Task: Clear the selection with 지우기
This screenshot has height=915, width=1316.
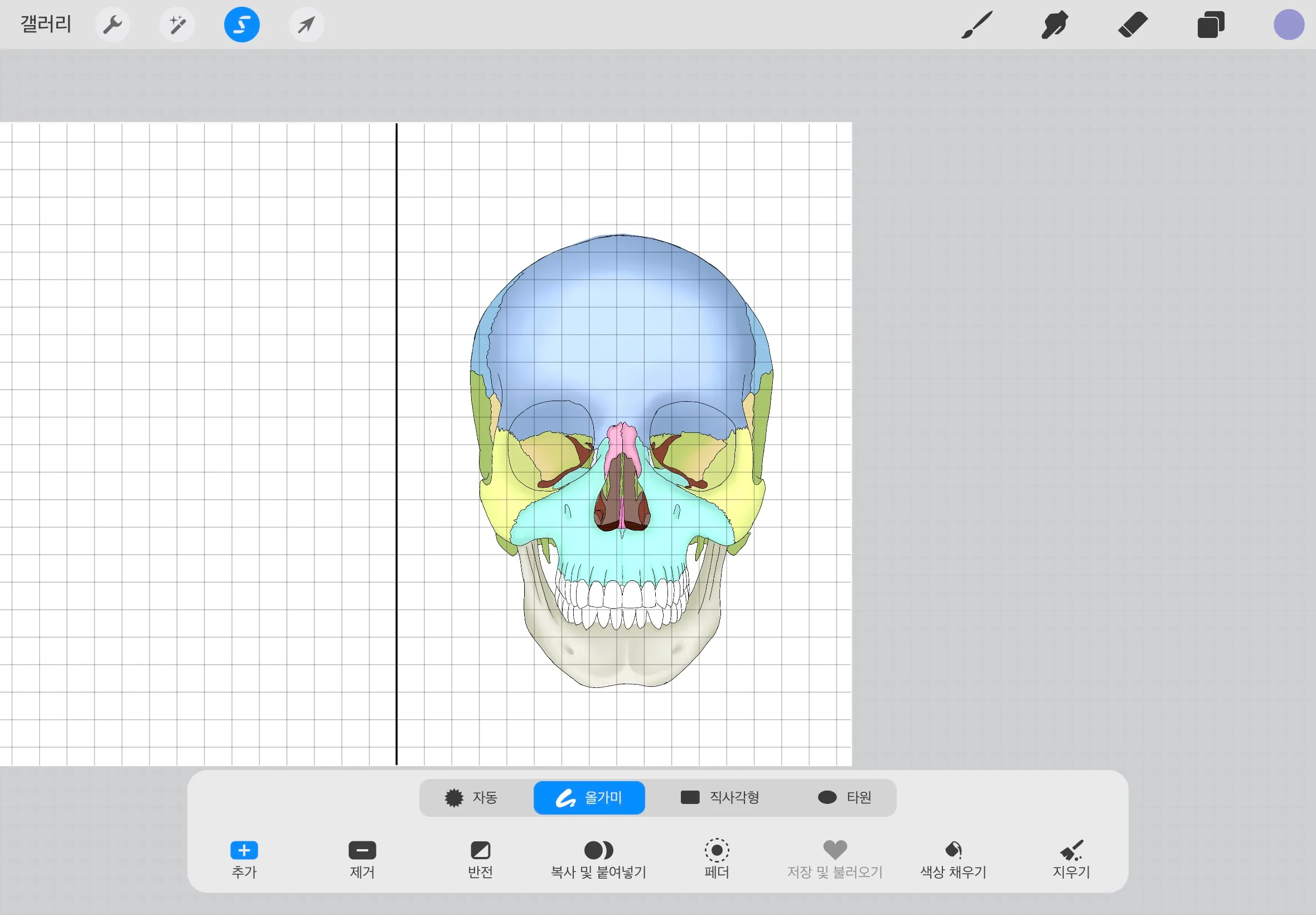Action: [x=1071, y=860]
